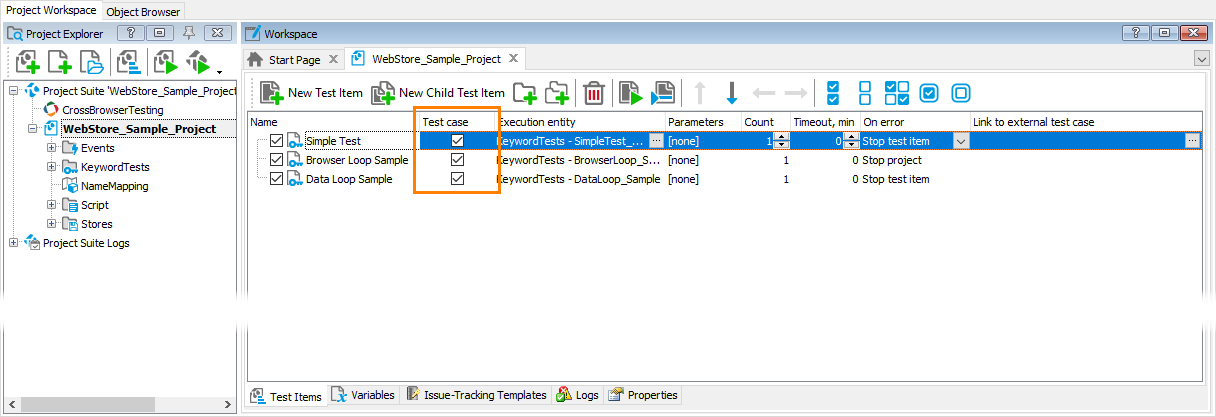Click the Project Explorer help question-mark button
The height and width of the screenshot is (417, 1216).
133,33
